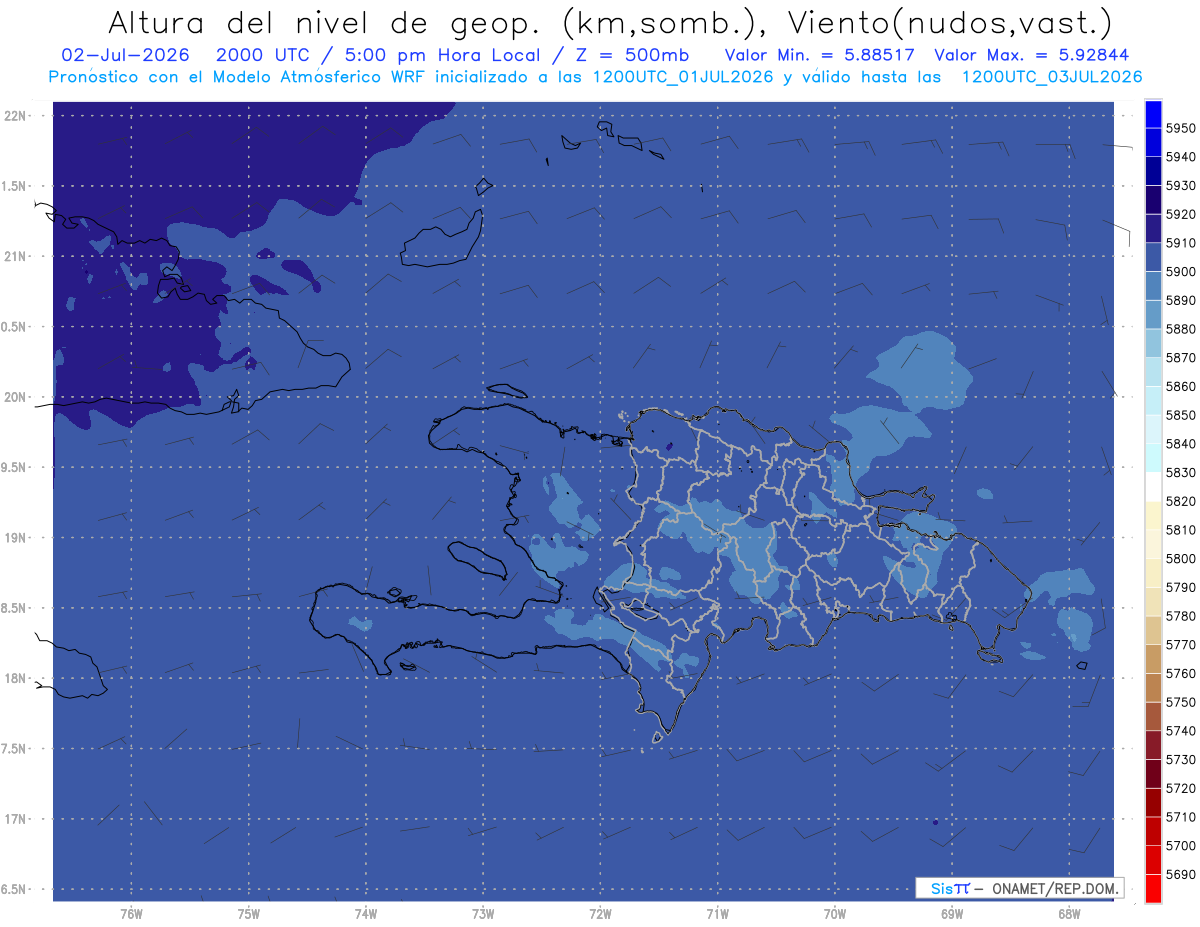
Task: Click the '1200UTC_03JUL2026' valid-until time text
Action: click(x=1052, y=77)
